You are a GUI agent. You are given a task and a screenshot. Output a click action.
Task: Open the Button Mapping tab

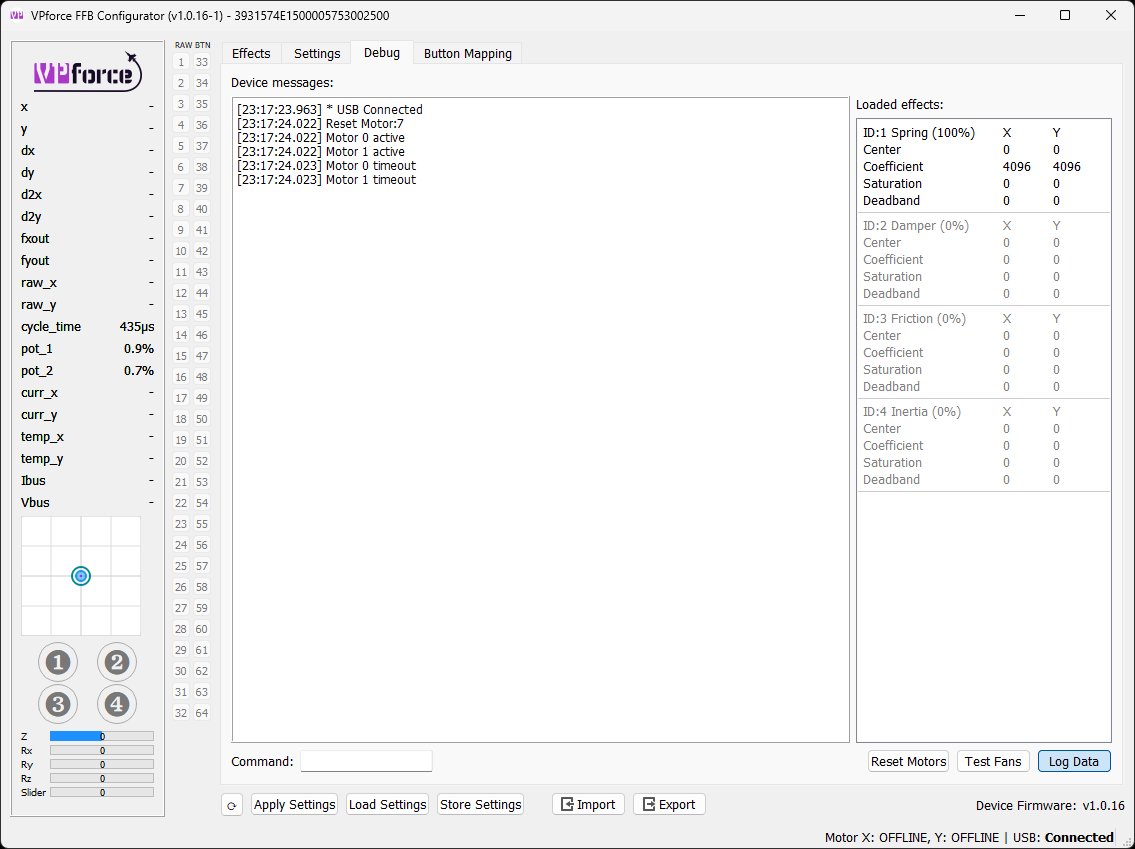tap(468, 54)
